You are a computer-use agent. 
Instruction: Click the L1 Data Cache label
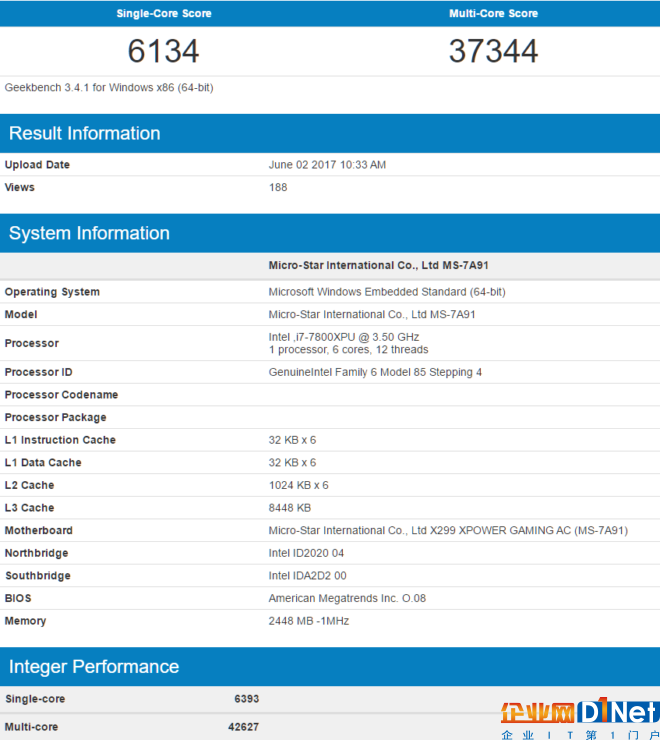(43, 462)
